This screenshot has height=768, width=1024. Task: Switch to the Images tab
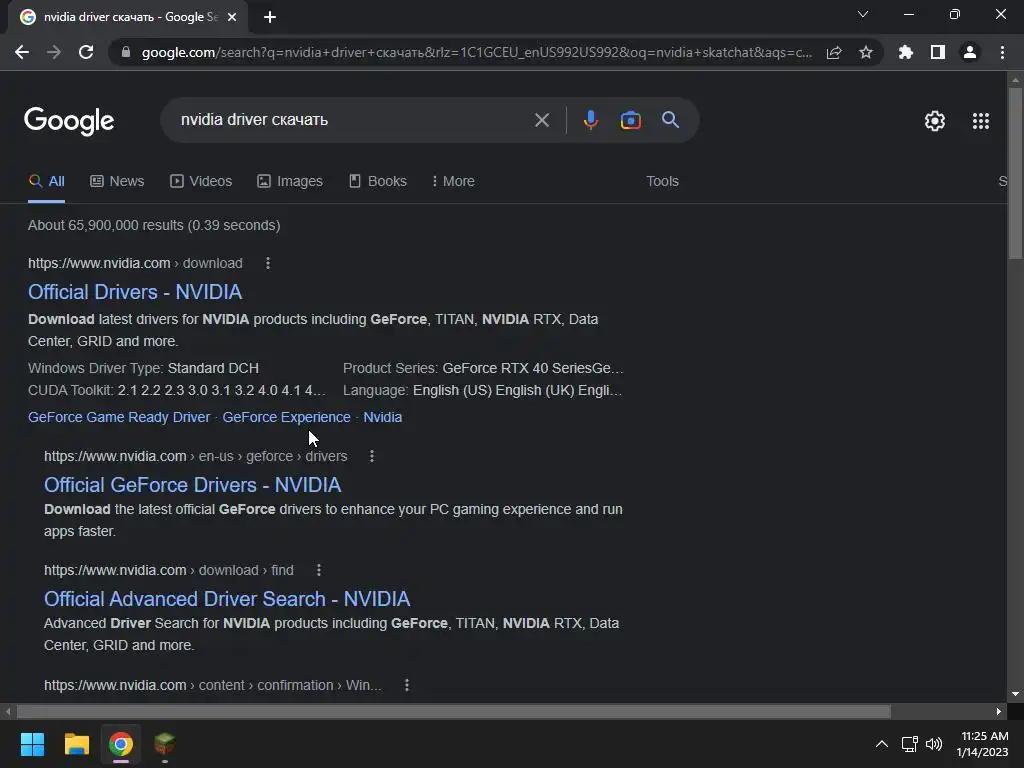pyautogui.click(x=290, y=182)
